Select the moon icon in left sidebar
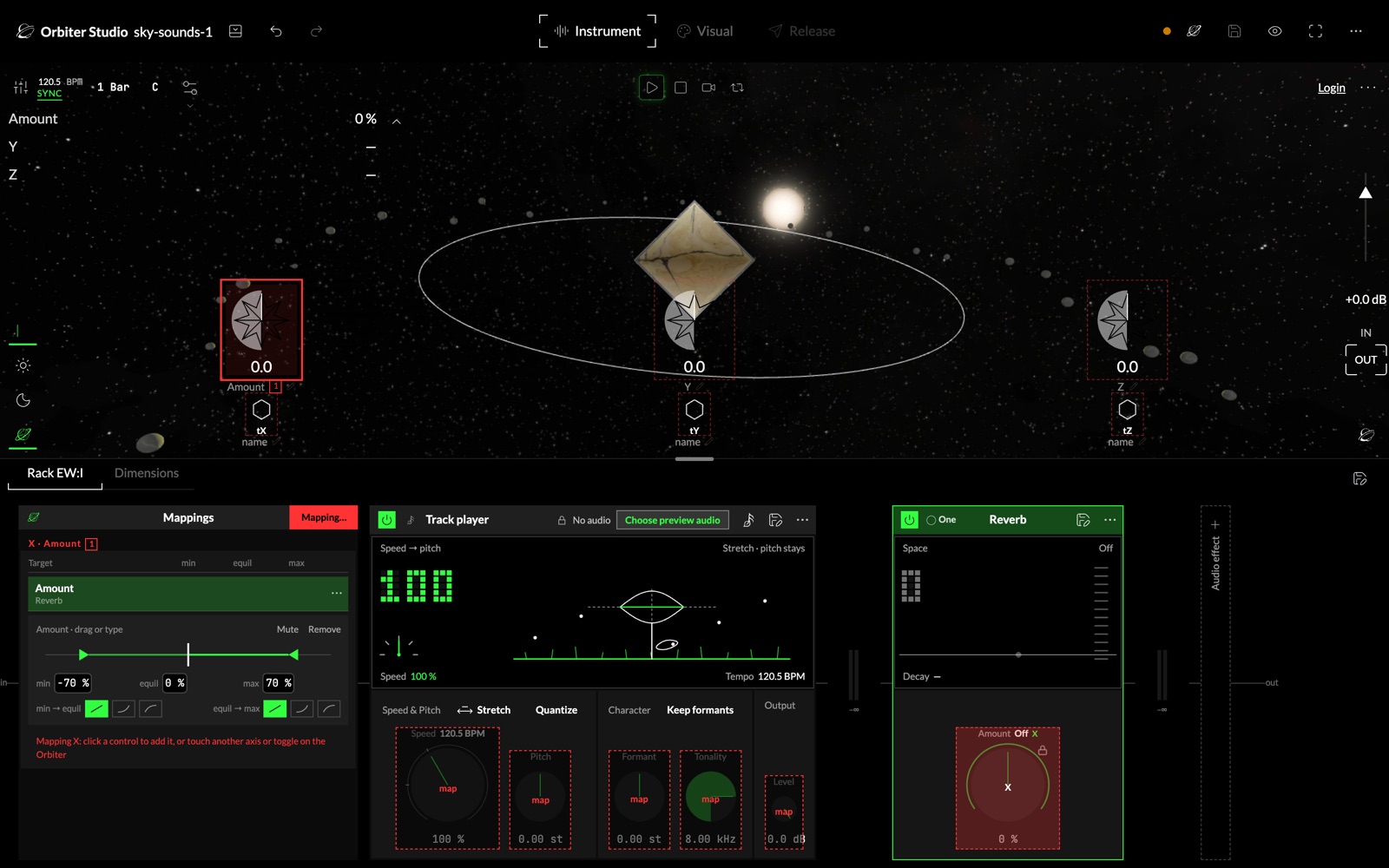This screenshot has height=868, width=1389. pyautogui.click(x=23, y=400)
